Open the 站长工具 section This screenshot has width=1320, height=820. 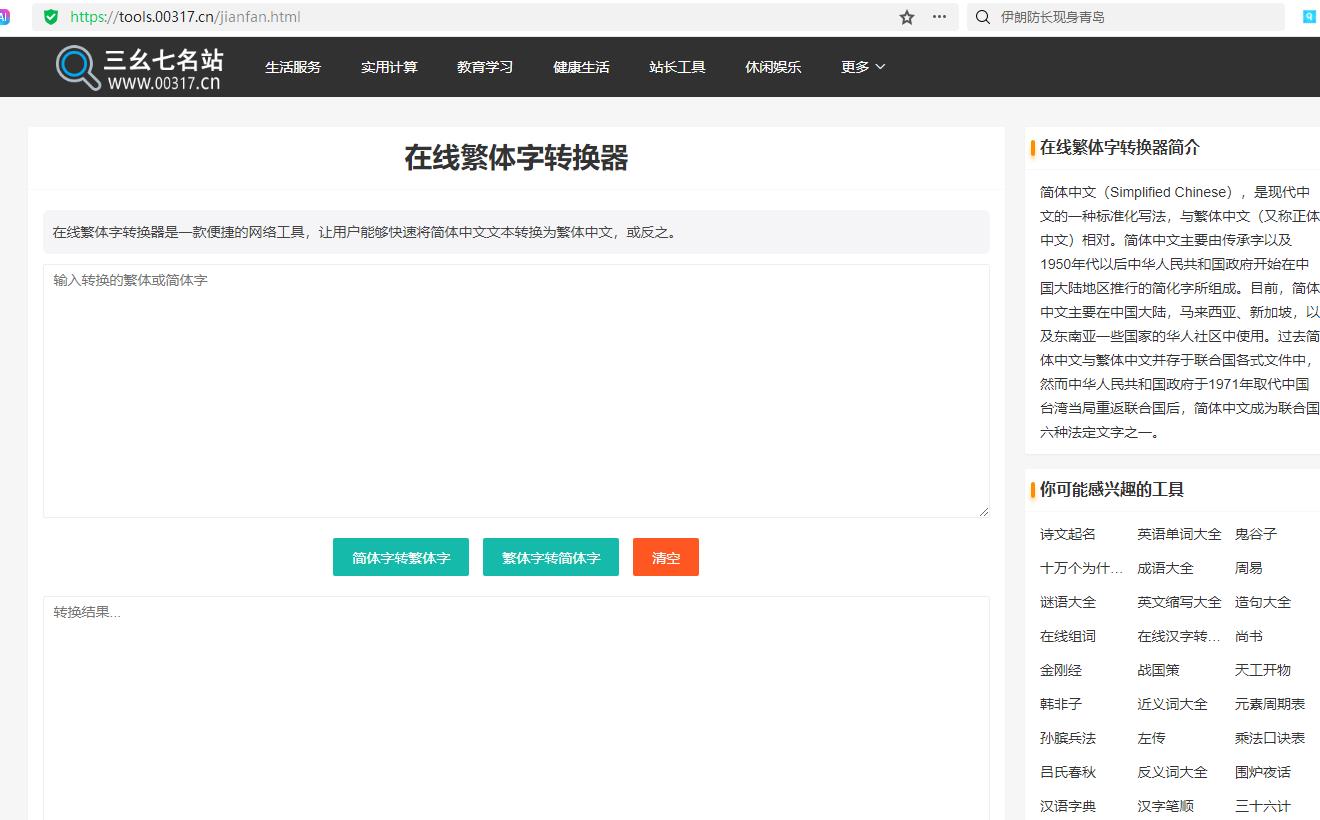(677, 67)
